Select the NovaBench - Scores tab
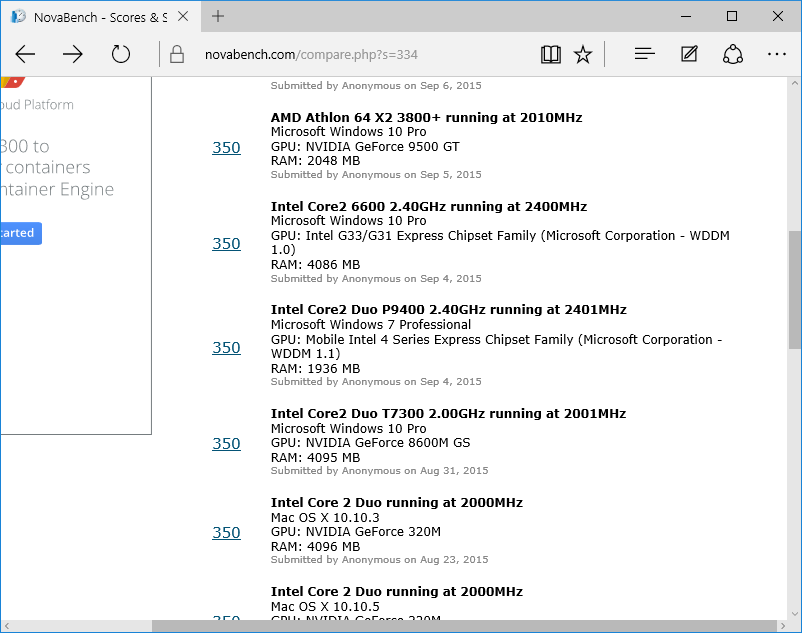802x633 pixels. [100, 17]
